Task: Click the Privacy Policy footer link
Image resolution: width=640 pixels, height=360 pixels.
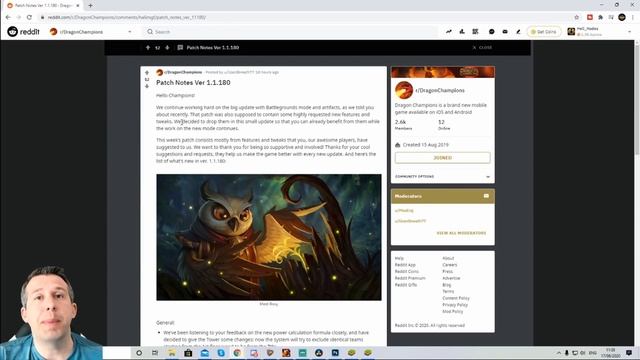Action: point(455,304)
